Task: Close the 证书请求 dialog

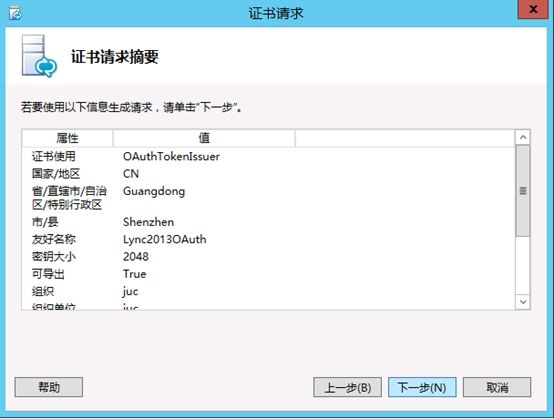Action: (x=534, y=9)
